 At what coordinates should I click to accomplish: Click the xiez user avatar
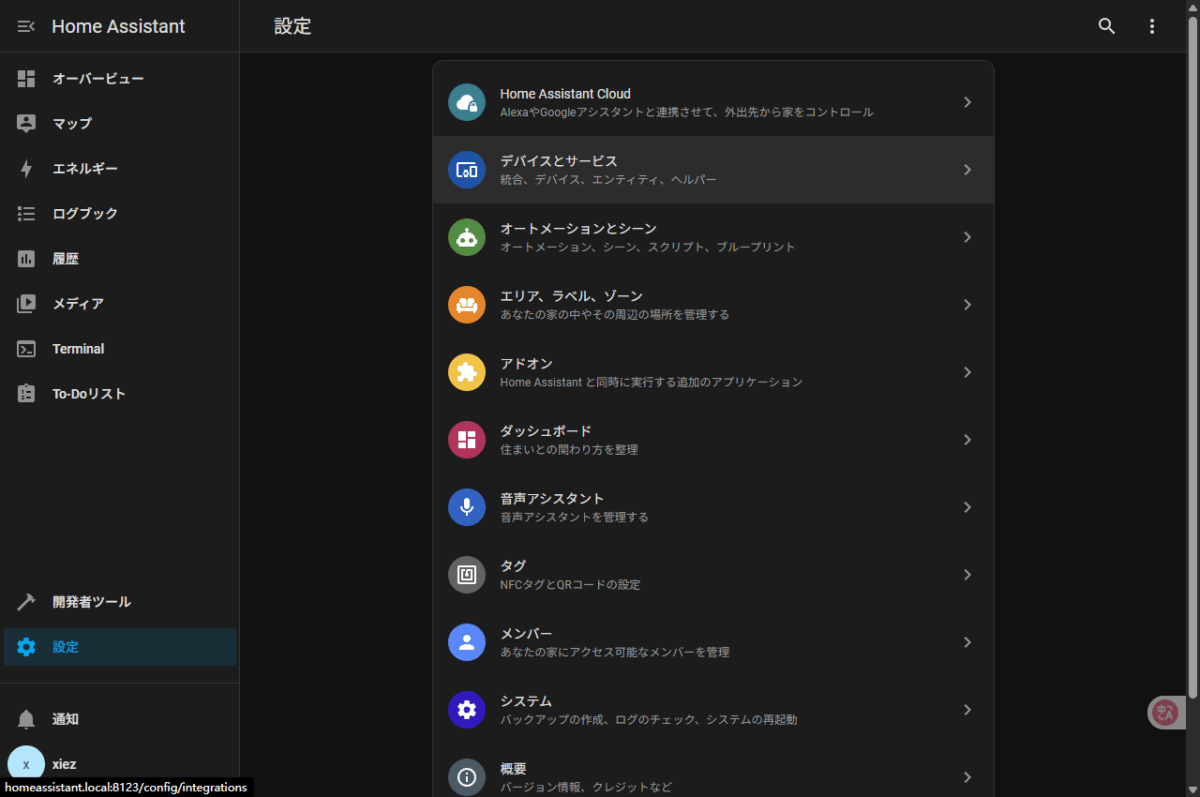point(26,764)
